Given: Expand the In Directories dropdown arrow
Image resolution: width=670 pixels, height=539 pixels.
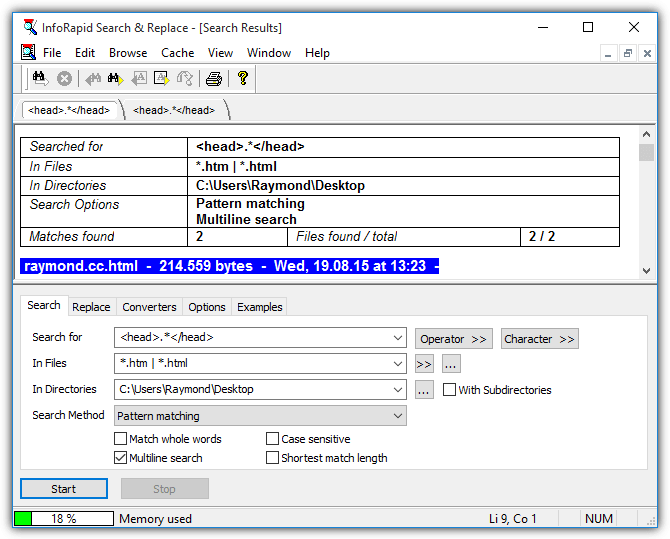Looking at the screenshot, I should [397, 390].
